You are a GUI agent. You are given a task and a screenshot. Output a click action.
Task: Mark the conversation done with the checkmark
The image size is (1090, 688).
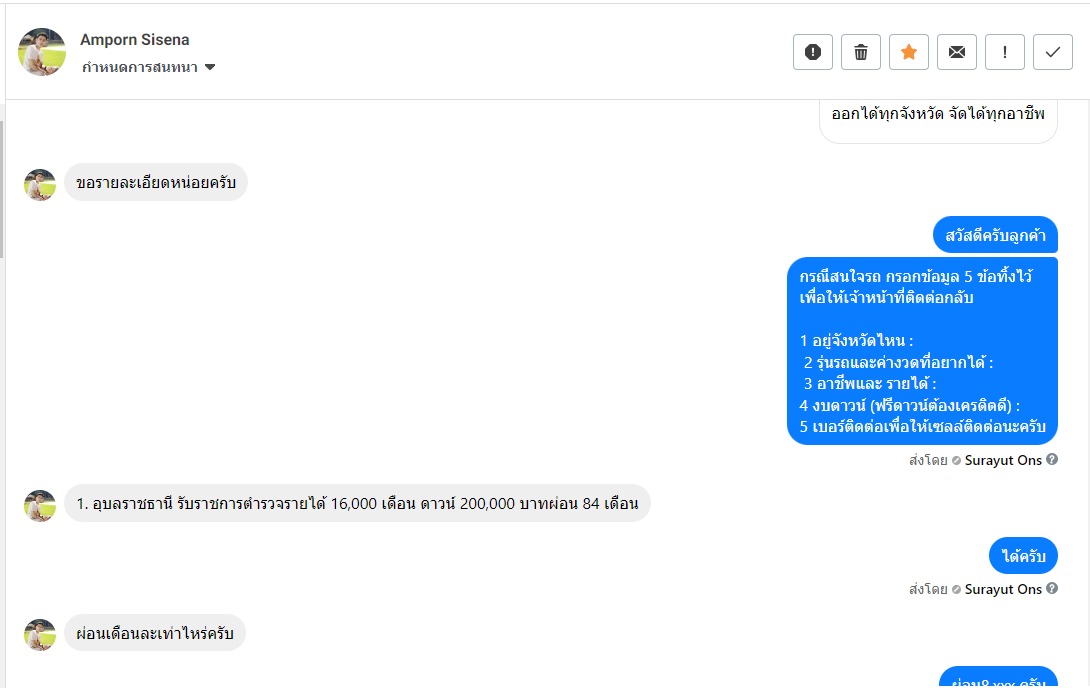coord(1052,52)
